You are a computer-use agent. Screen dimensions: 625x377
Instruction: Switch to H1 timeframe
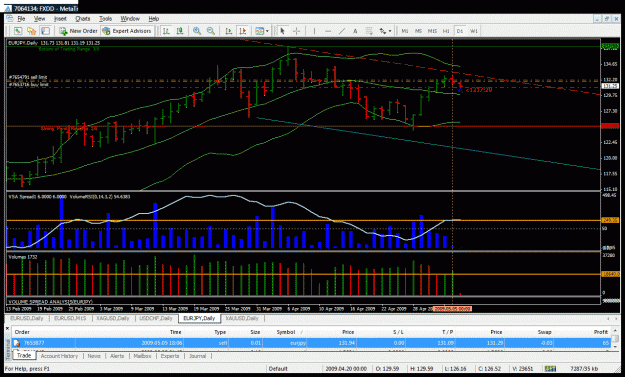click(x=446, y=31)
